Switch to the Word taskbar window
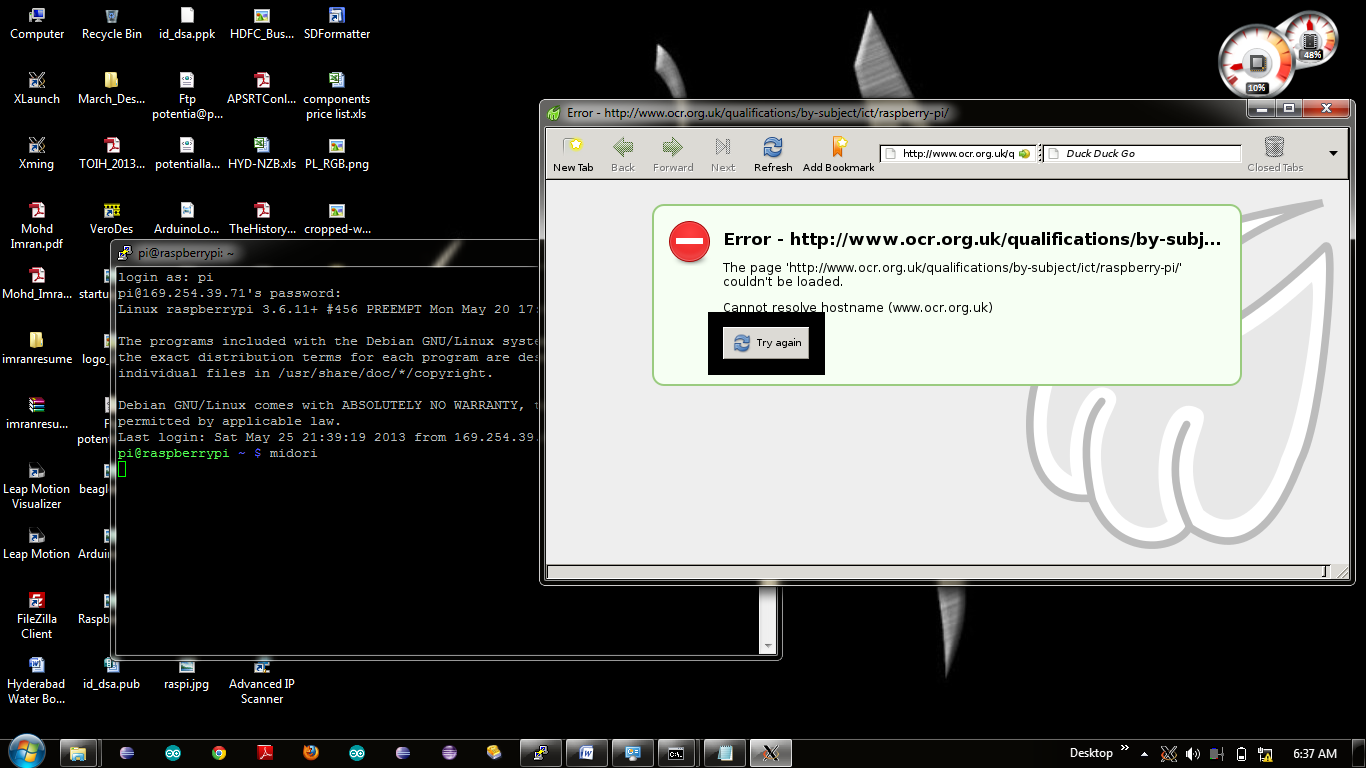 tap(587, 753)
